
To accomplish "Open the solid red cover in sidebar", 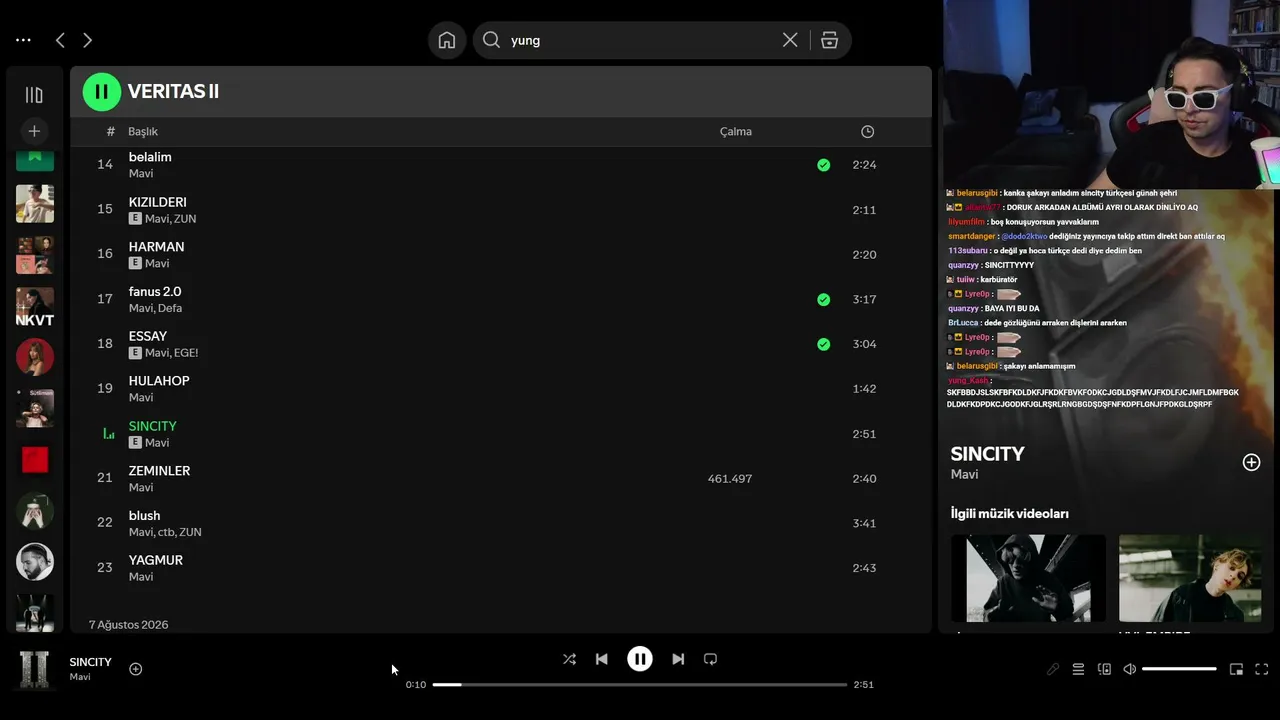I will click(x=35, y=459).
